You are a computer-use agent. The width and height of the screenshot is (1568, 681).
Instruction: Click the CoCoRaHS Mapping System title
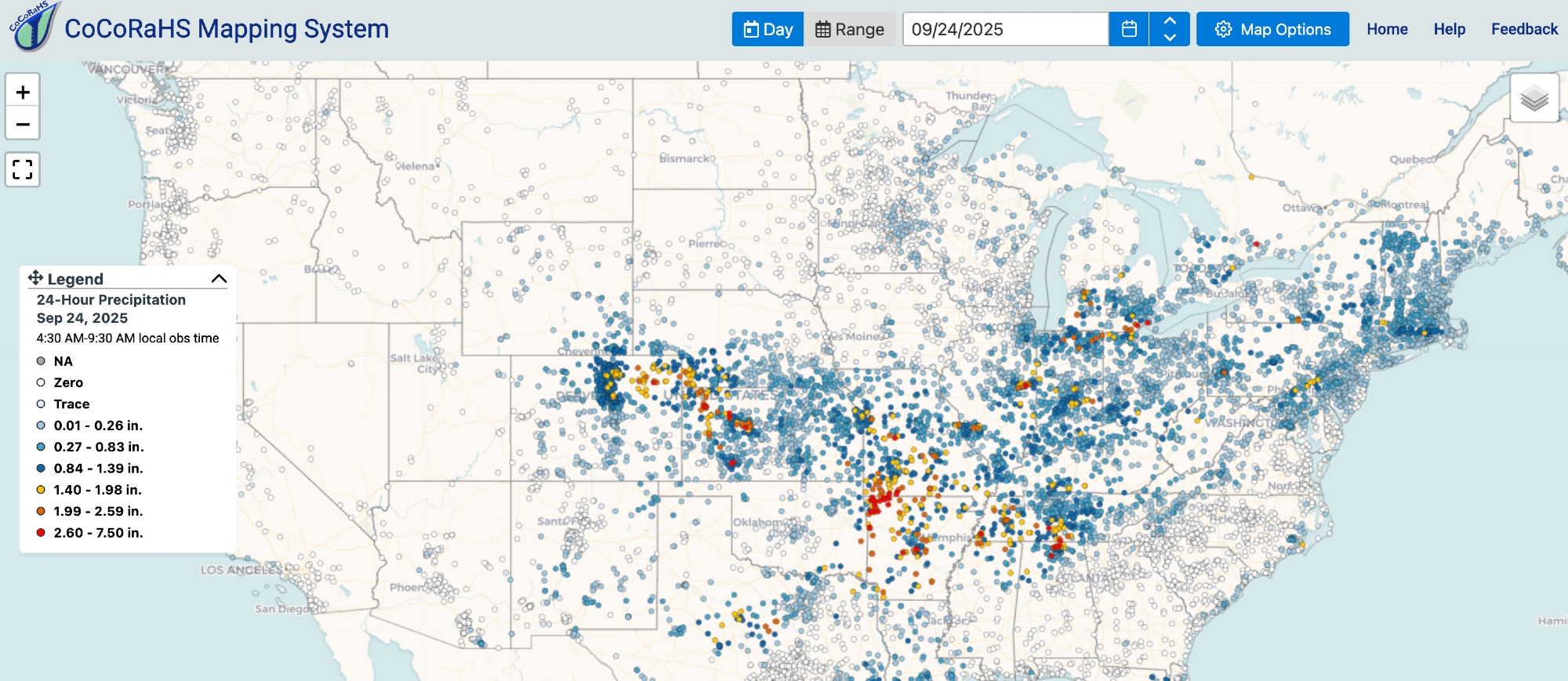pyautogui.click(x=227, y=29)
